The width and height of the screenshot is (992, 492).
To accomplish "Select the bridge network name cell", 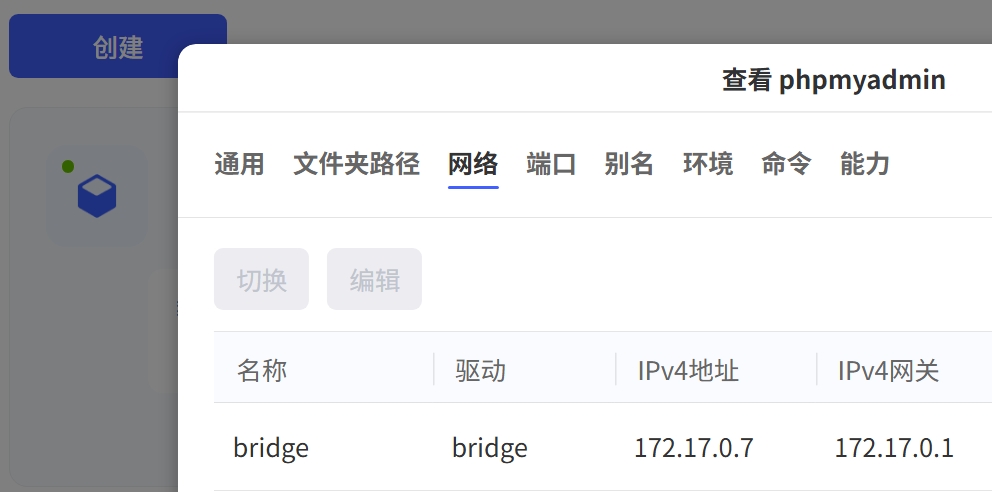I will [271, 448].
